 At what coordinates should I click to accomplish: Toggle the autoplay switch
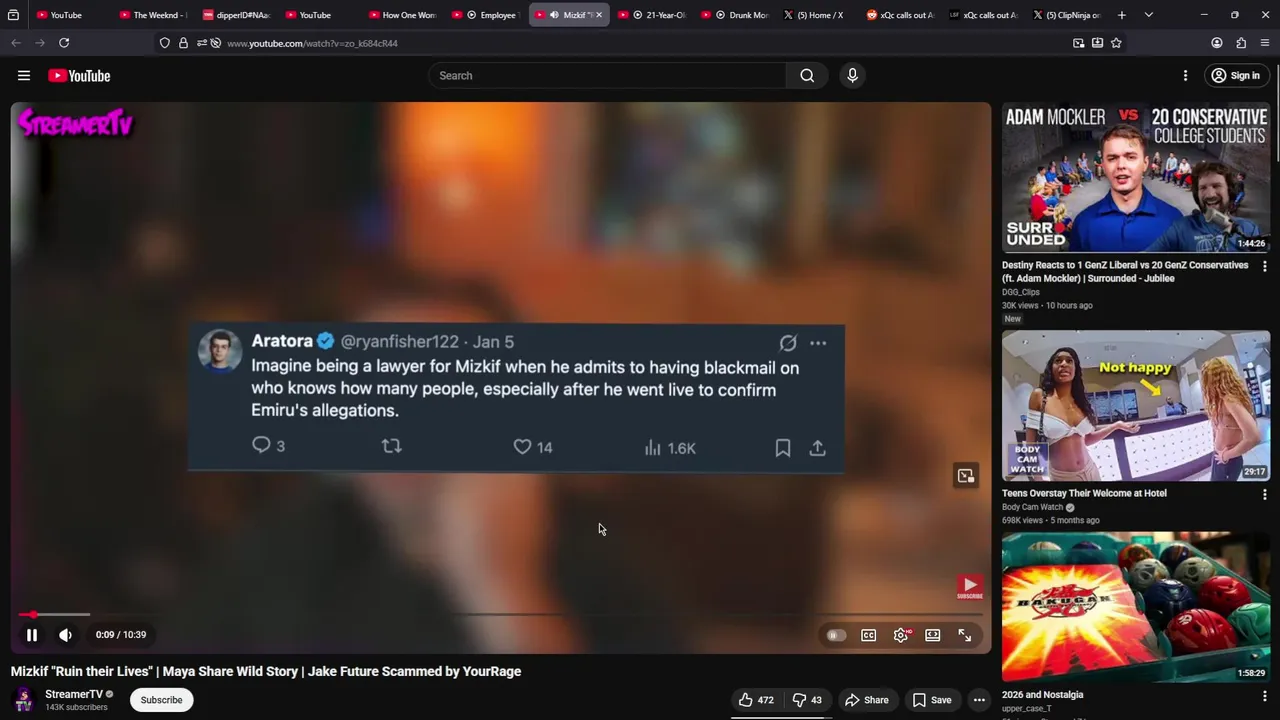[835, 635]
